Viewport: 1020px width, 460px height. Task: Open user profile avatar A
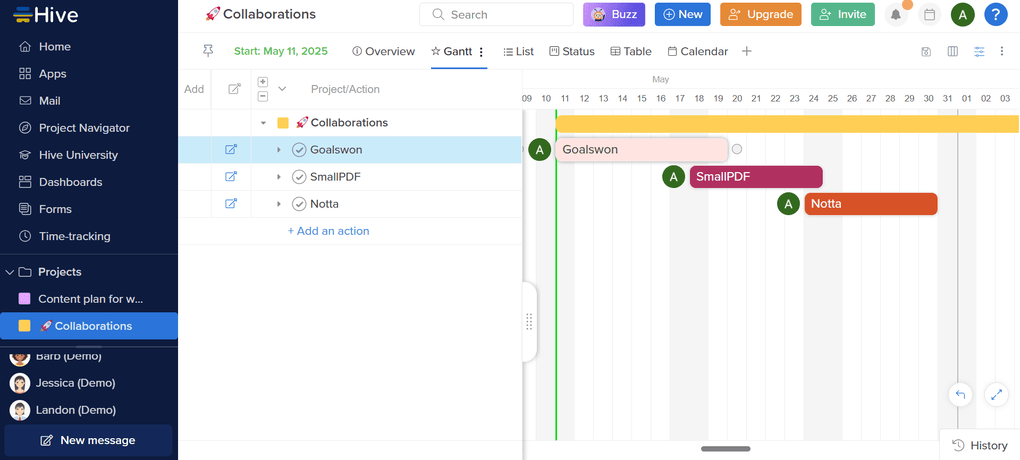pos(963,14)
